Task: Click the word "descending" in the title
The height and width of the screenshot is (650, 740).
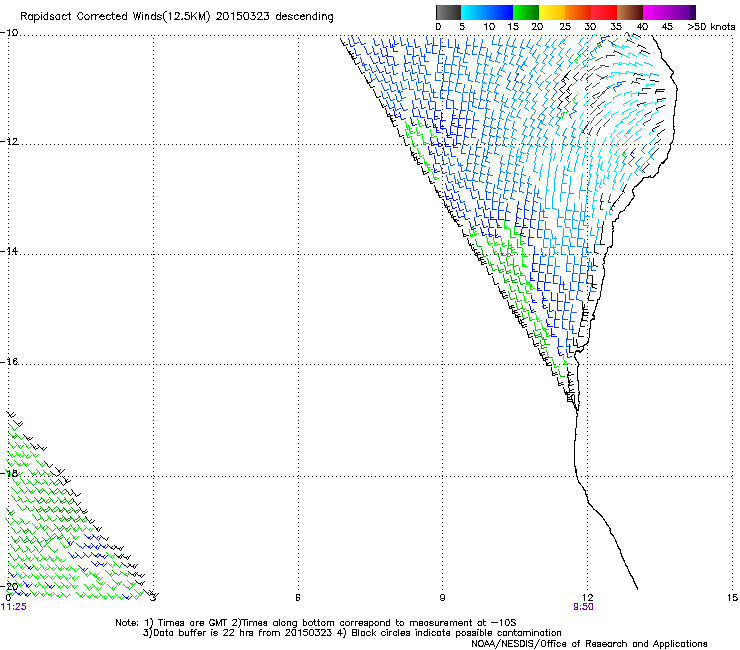Action: [304, 17]
